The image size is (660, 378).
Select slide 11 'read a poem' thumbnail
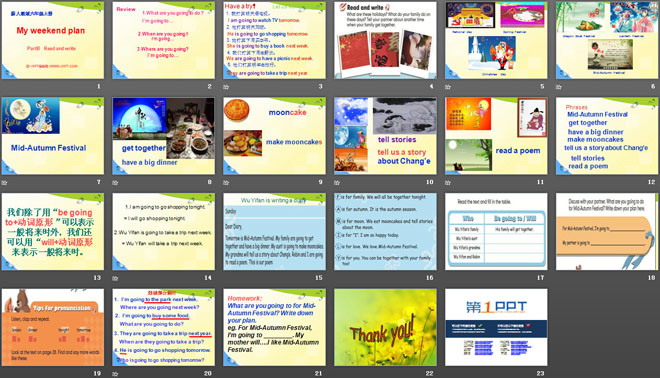[x=496, y=136]
